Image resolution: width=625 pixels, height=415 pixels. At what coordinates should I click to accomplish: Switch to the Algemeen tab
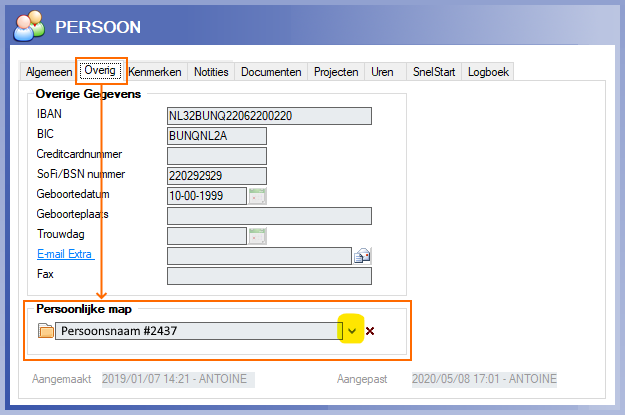coord(49,72)
